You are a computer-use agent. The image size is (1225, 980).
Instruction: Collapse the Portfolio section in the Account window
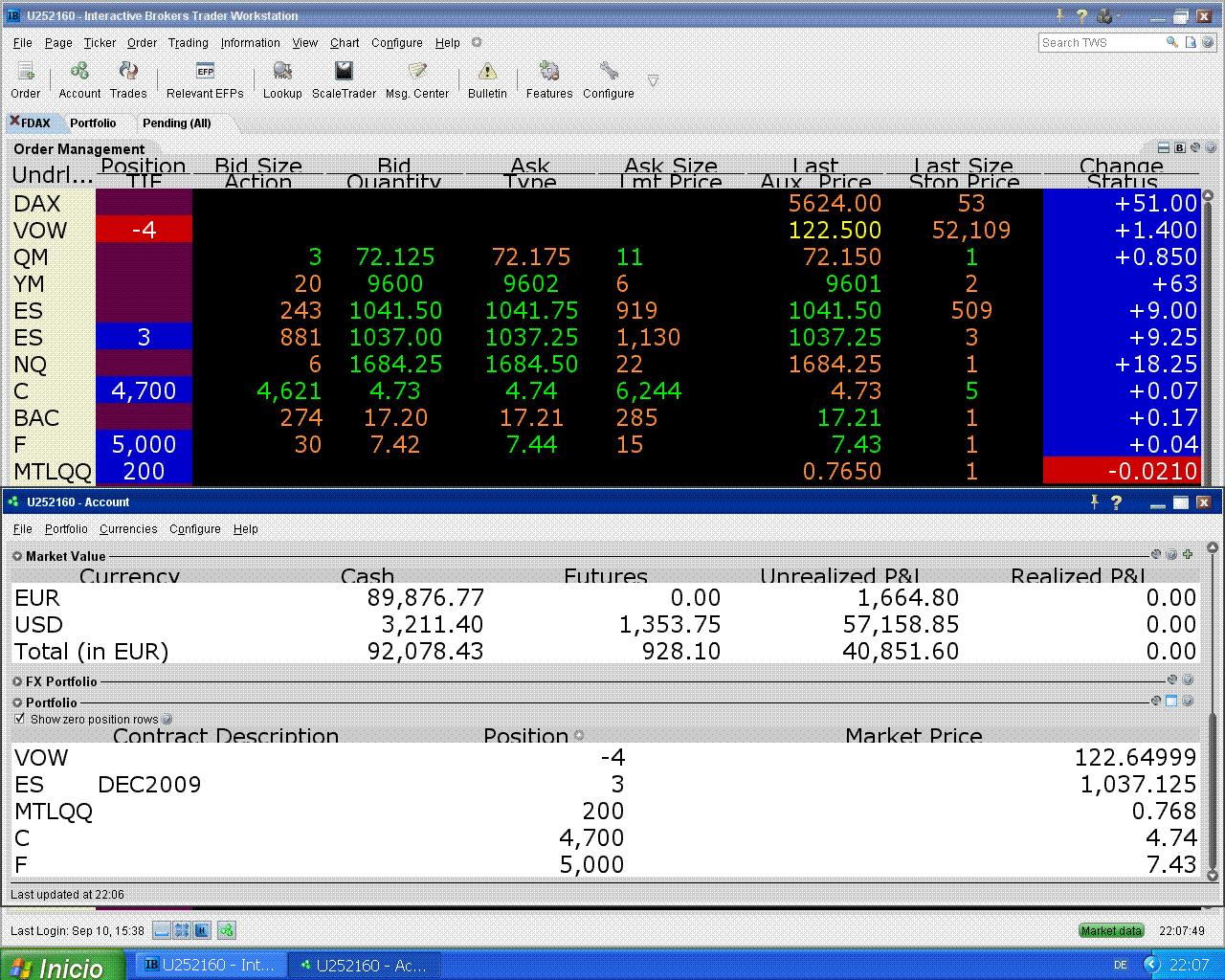(17, 702)
